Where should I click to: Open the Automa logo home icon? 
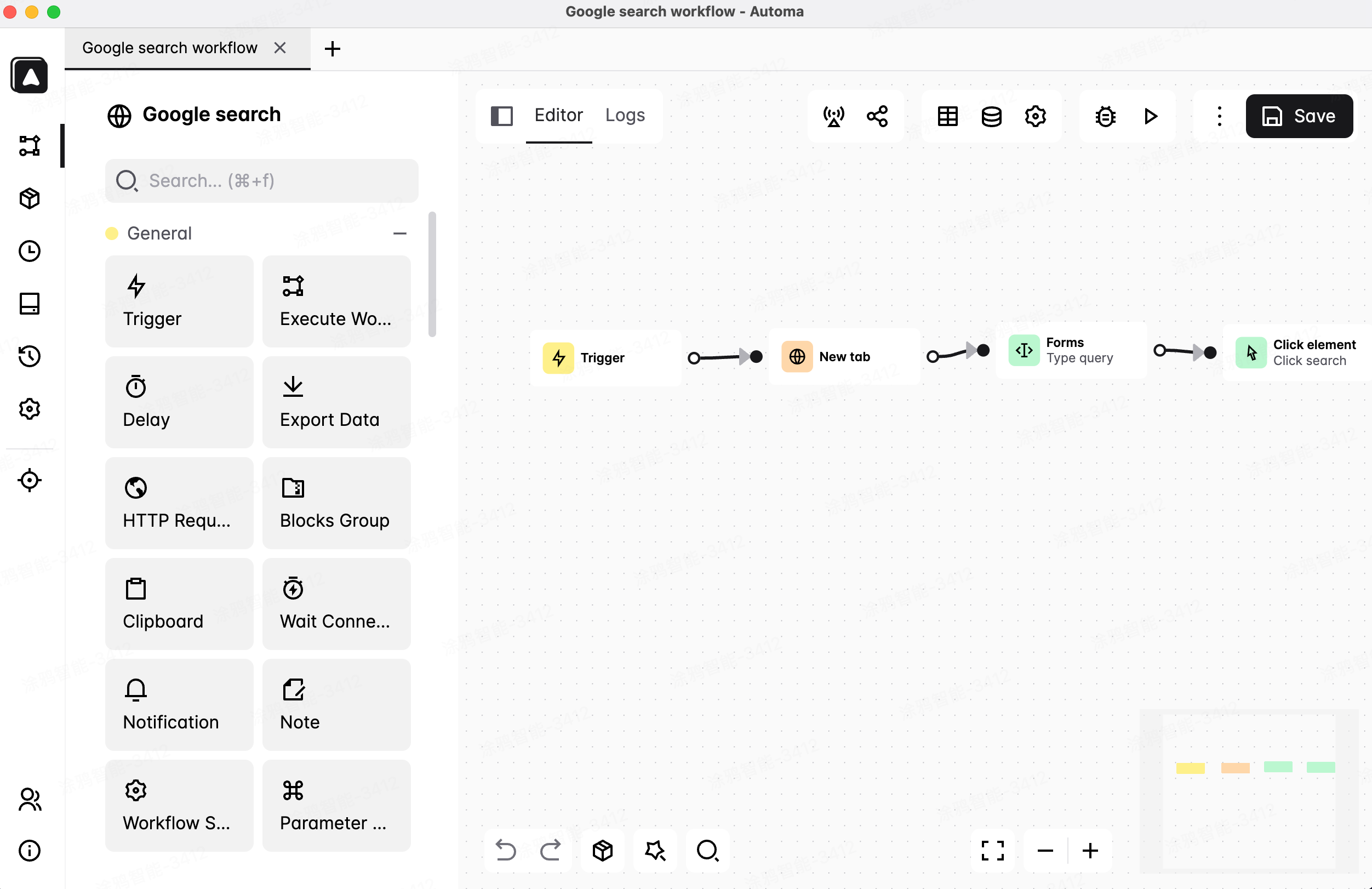29,76
